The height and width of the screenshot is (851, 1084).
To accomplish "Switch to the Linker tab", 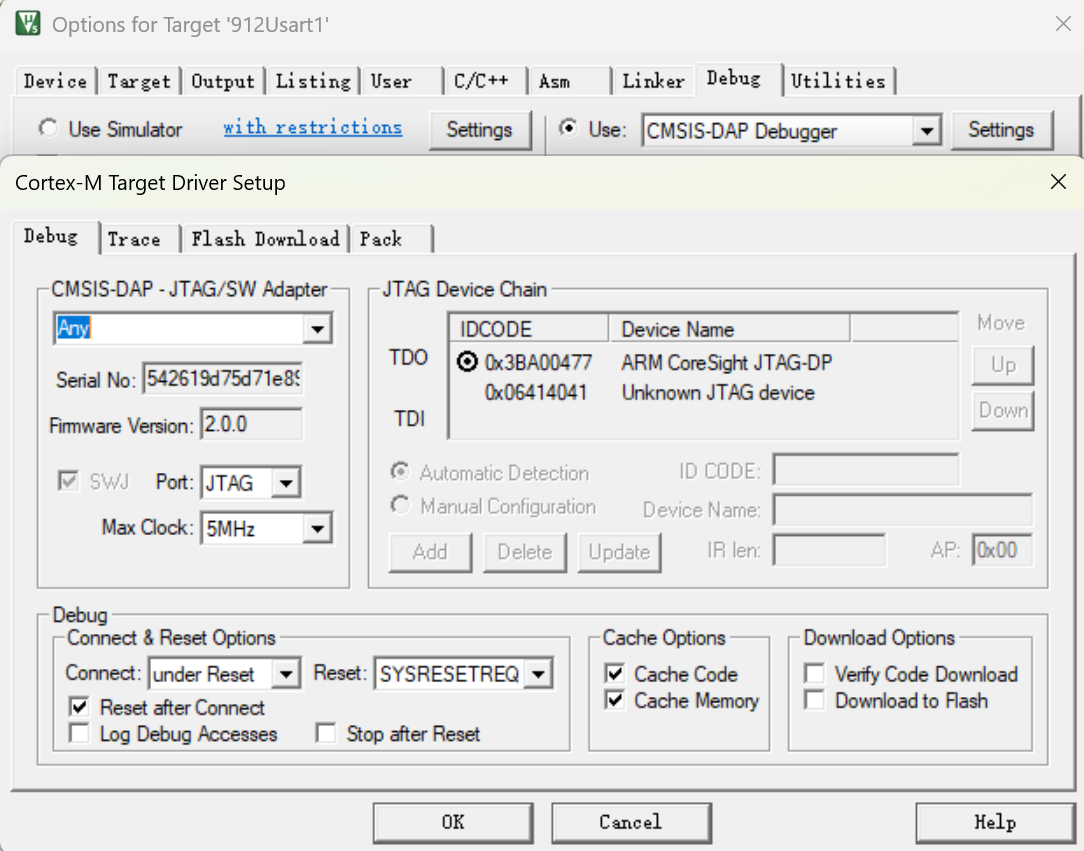I will [x=653, y=81].
